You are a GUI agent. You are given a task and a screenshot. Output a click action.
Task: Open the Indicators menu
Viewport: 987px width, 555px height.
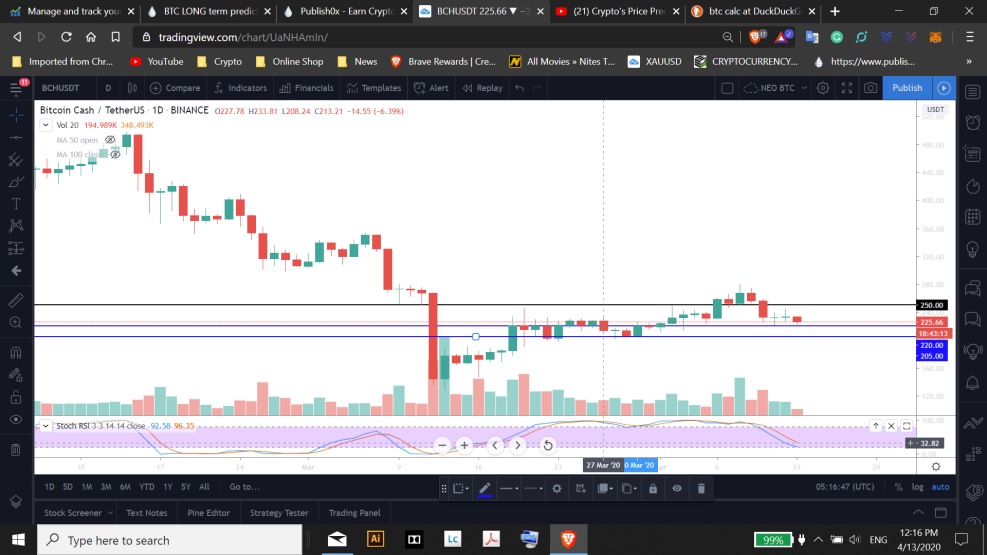click(240, 88)
